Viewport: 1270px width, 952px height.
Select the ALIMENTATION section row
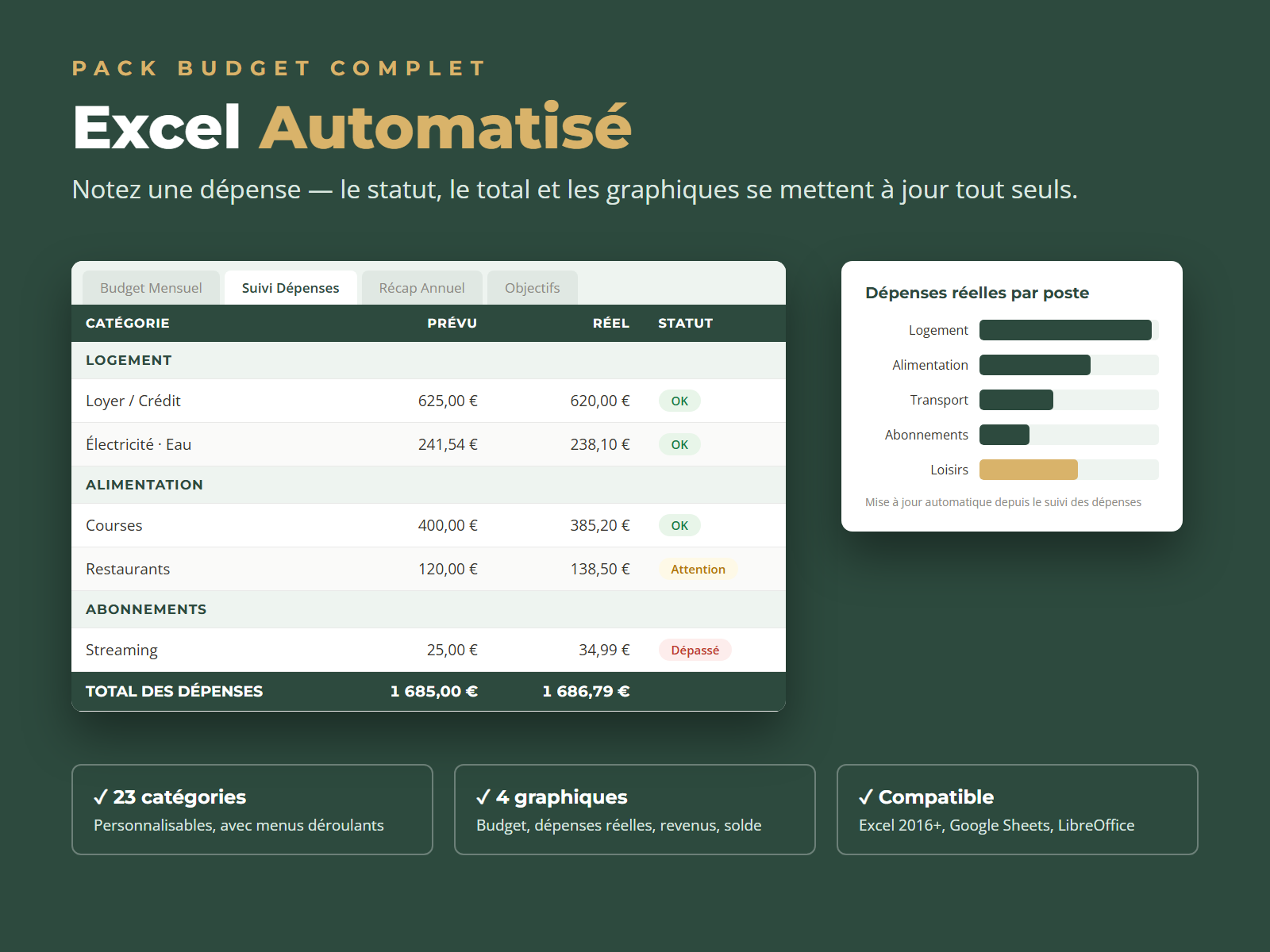tap(429, 485)
